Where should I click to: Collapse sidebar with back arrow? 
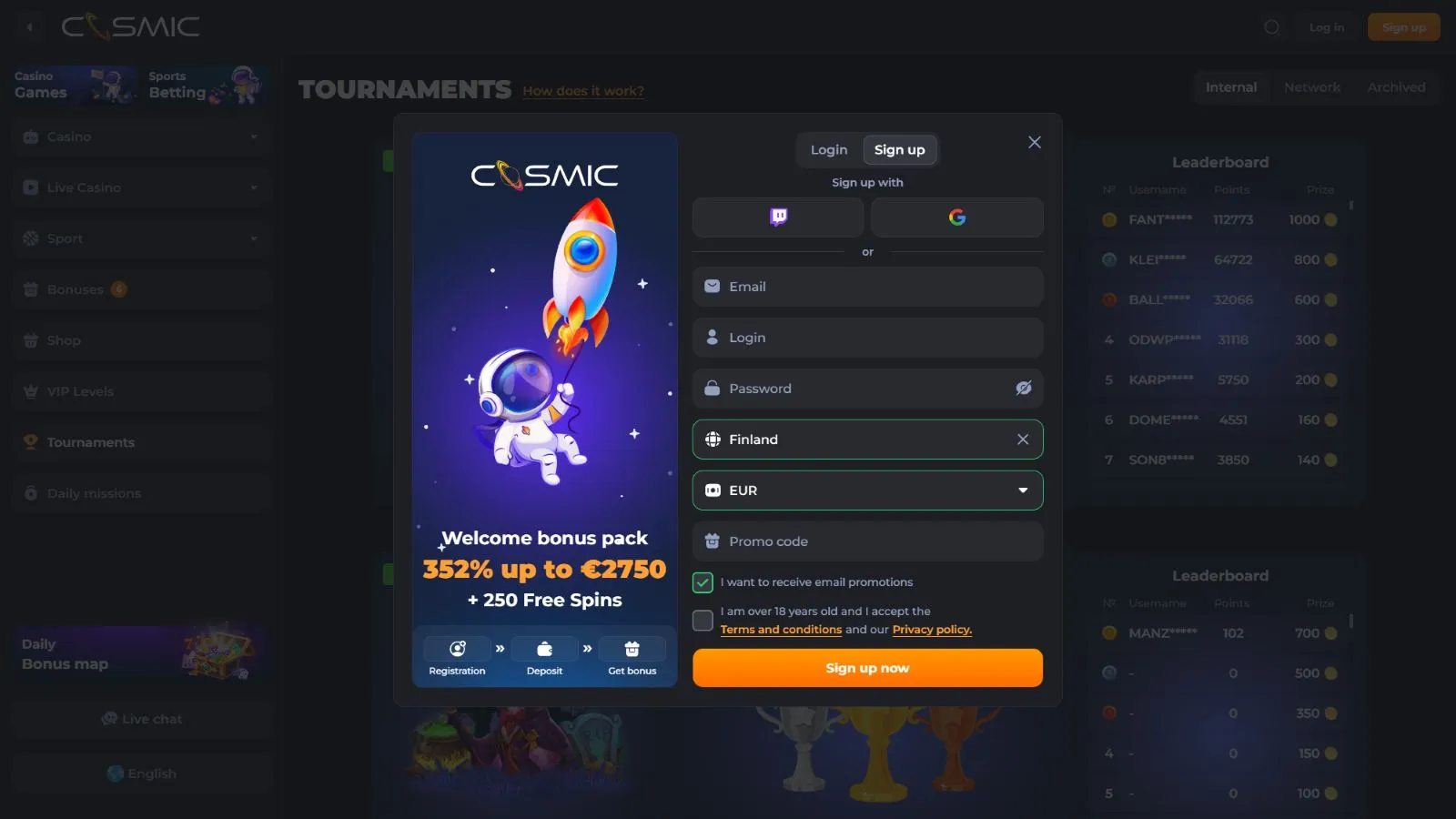click(30, 27)
